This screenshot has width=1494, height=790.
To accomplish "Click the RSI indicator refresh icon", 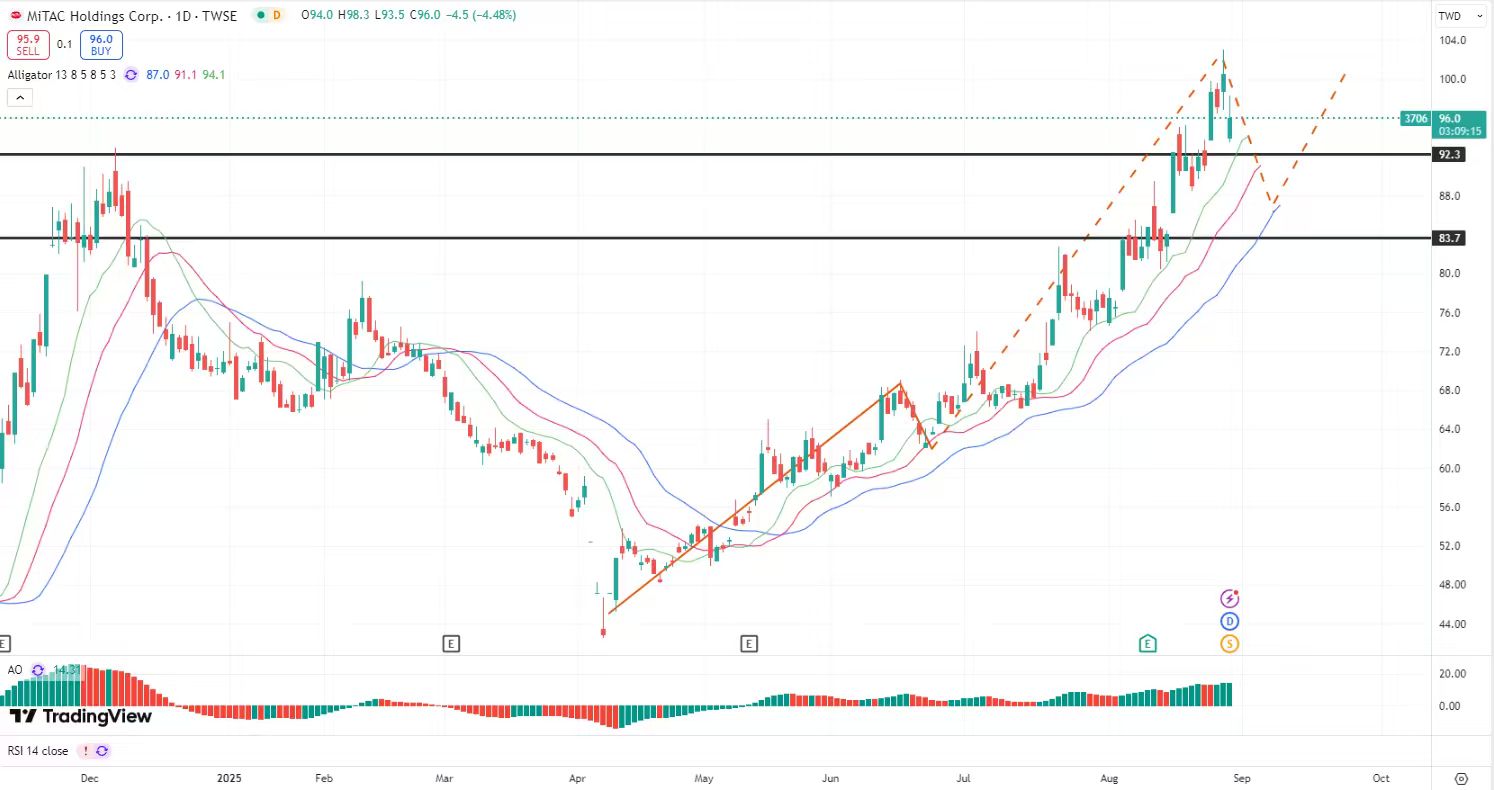I will 102,751.
